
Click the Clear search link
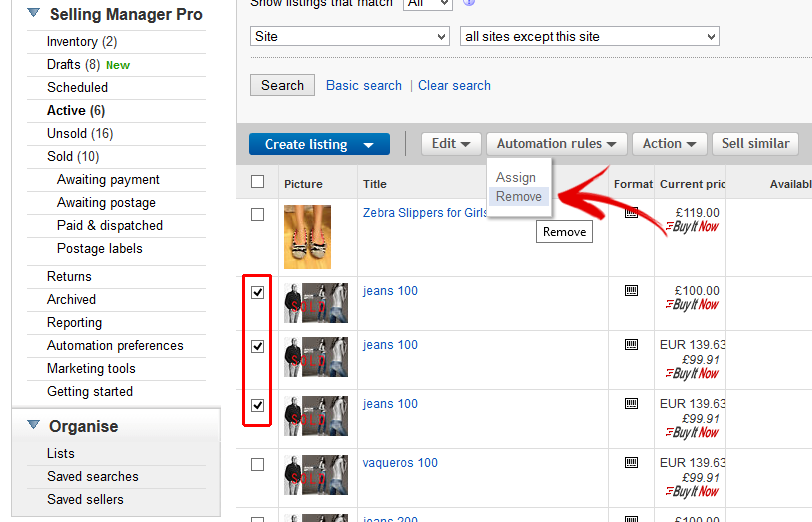(454, 85)
